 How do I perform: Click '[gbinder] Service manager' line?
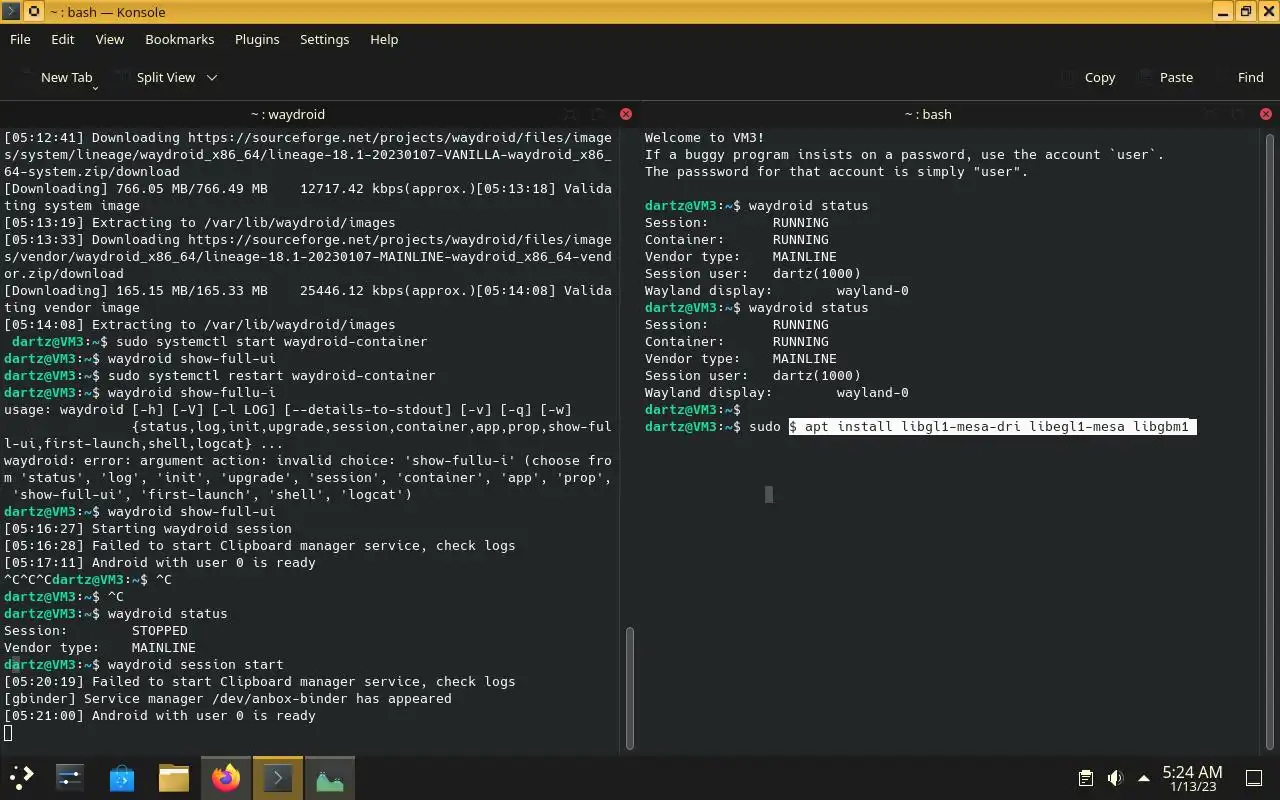(228, 699)
